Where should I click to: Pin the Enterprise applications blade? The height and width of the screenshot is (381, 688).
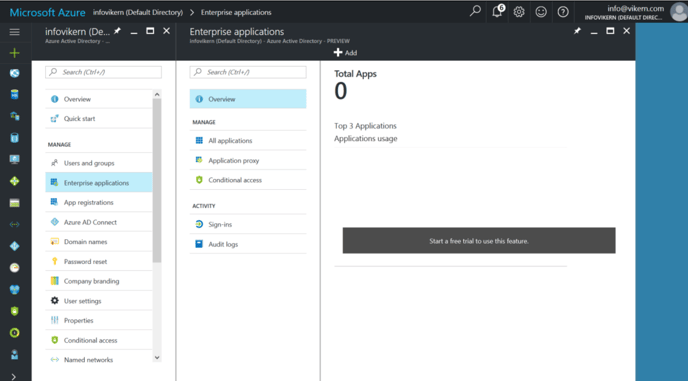pyautogui.click(x=577, y=31)
